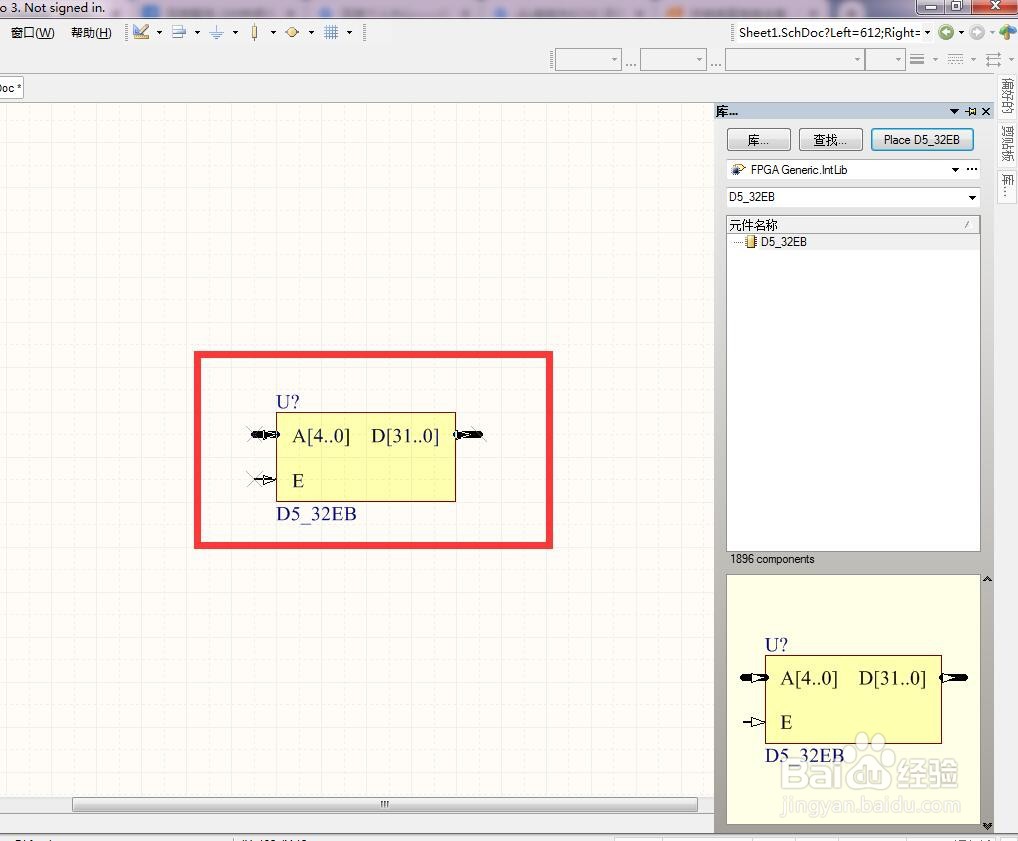Screen dimensions: 1018x841
Task: Click the library panel options triangle
Action: [954, 112]
